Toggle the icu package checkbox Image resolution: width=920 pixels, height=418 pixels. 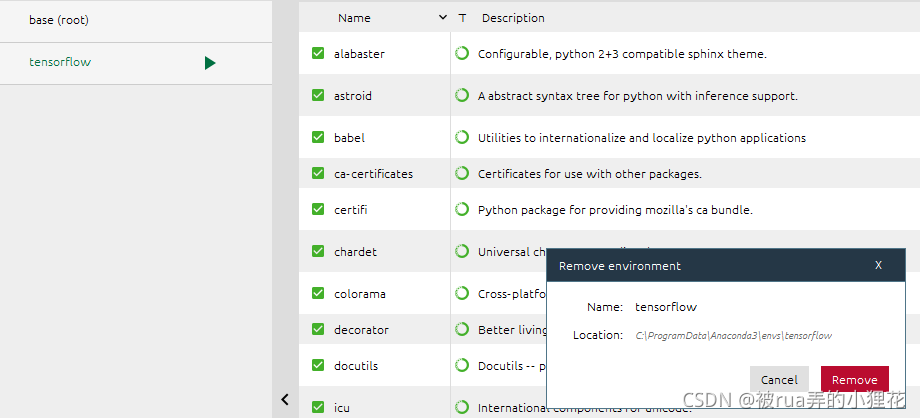click(x=318, y=407)
